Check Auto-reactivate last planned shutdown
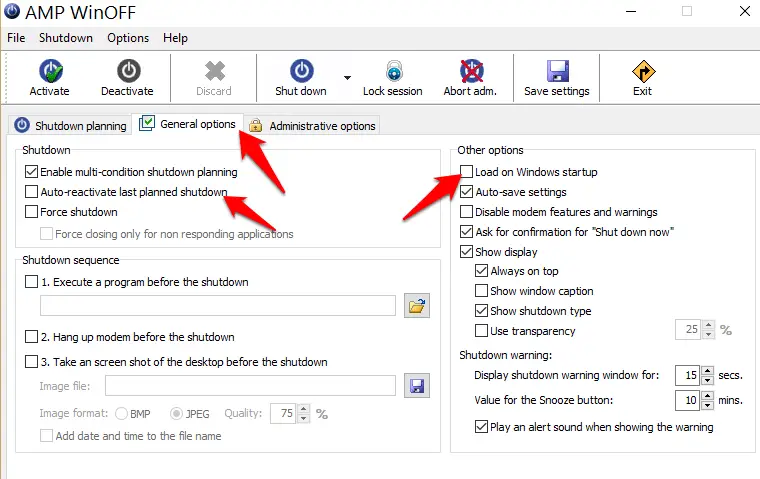This screenshot has height=479, width=760. pos(32,192)
